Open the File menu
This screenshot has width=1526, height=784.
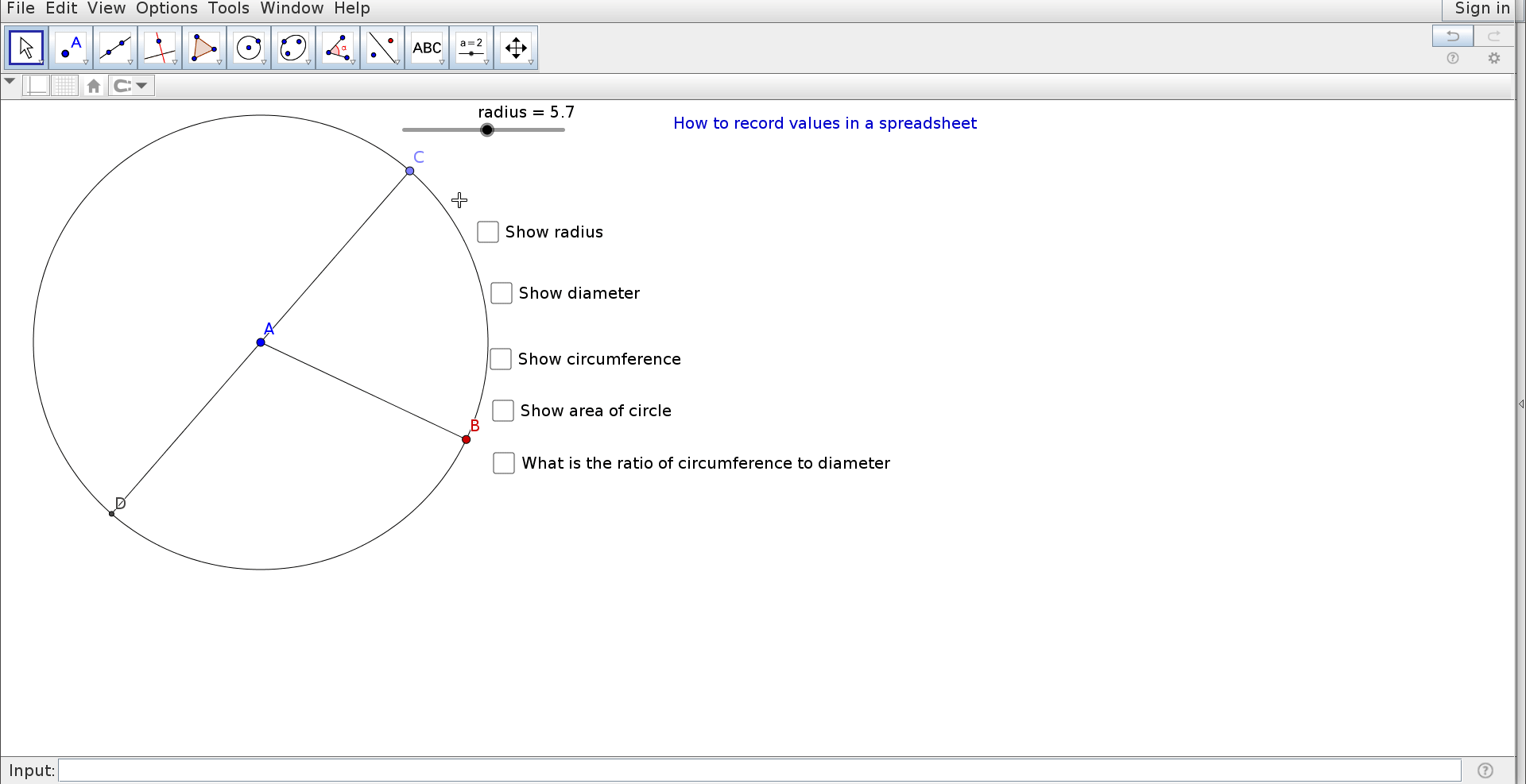(x=21, y=9)
